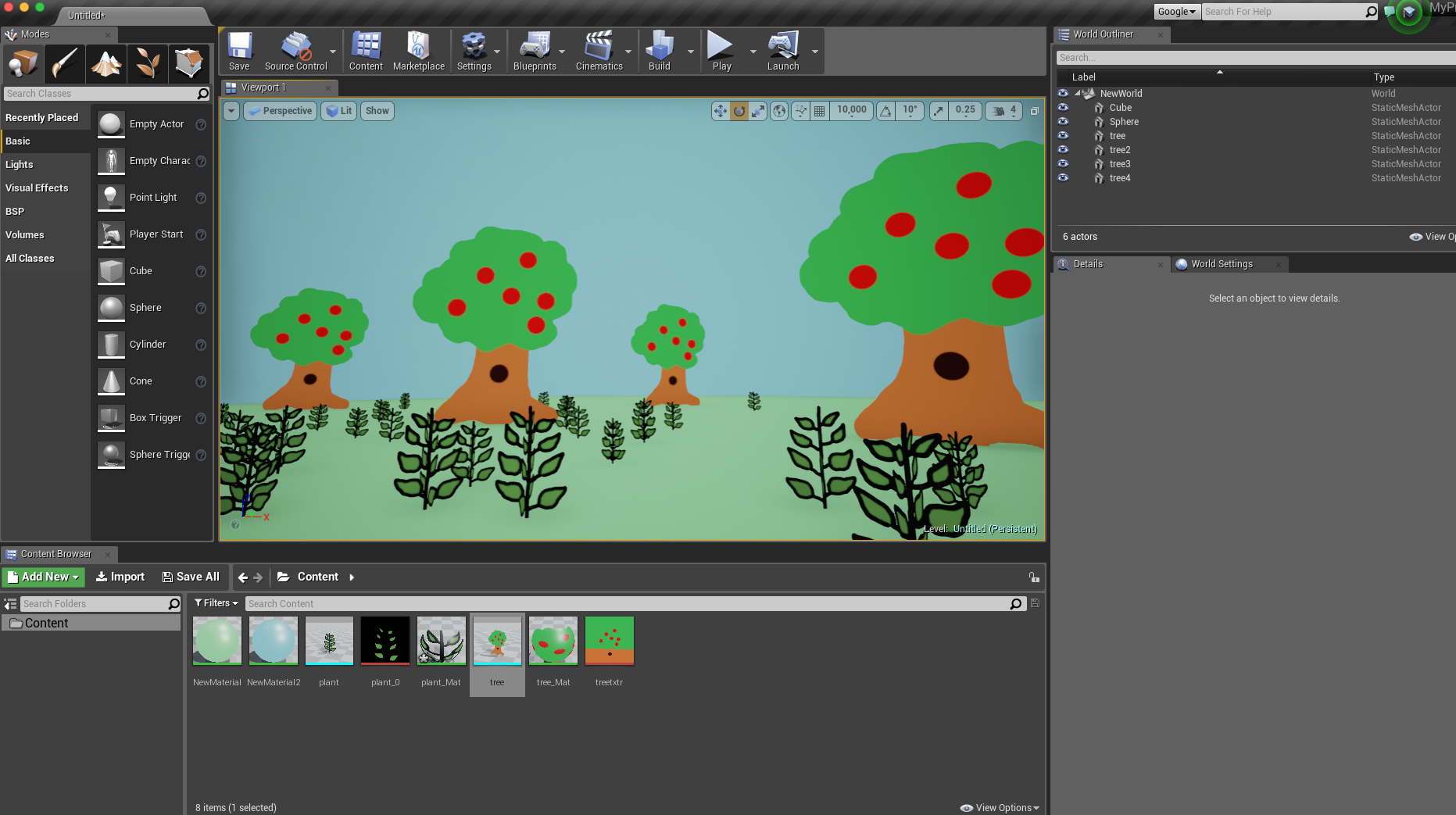Toggle grid snapping in the viewport
This screenshot has width=1456, height=815.
(x=819, y=111)
